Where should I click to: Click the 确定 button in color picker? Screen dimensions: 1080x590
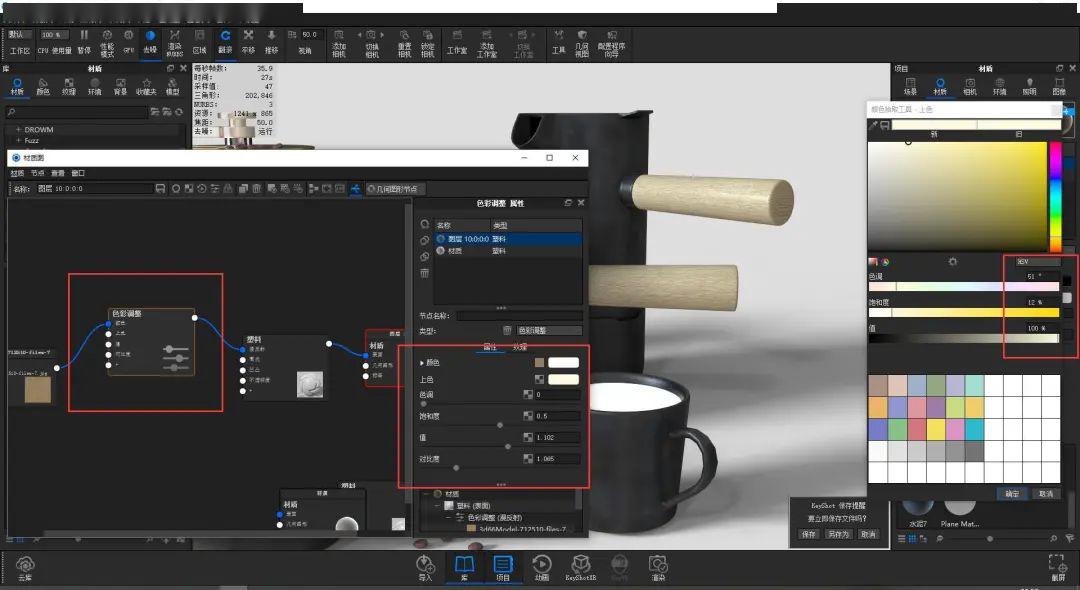click(1012, 494)
